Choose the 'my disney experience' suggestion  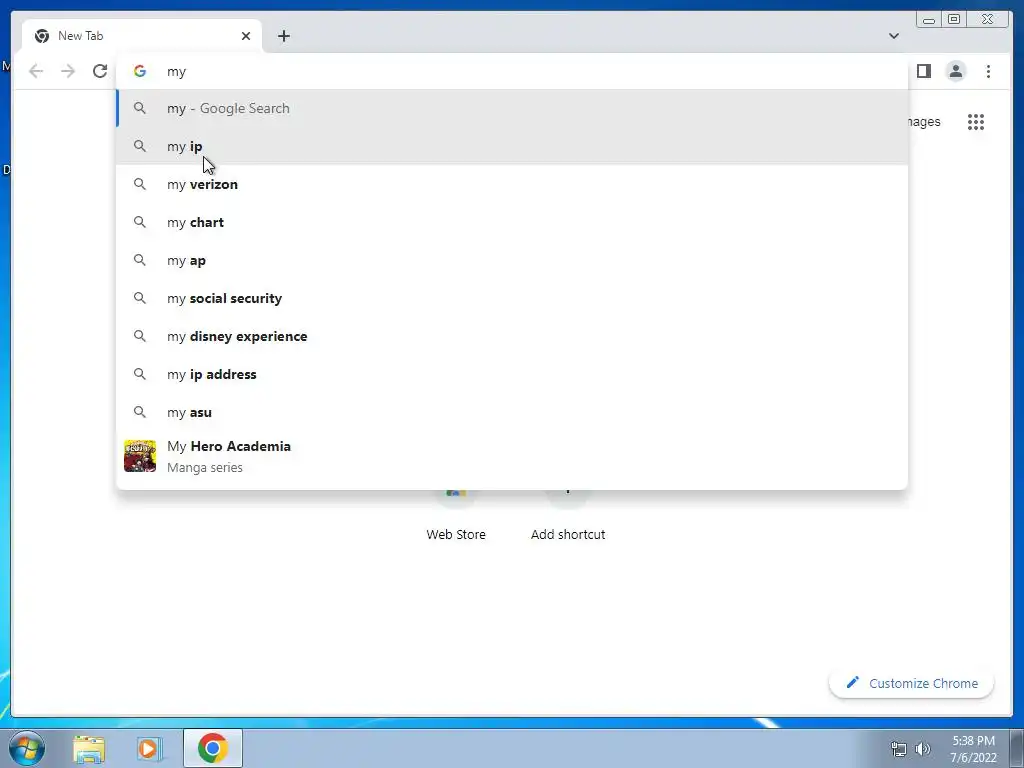tap(512, 336)
